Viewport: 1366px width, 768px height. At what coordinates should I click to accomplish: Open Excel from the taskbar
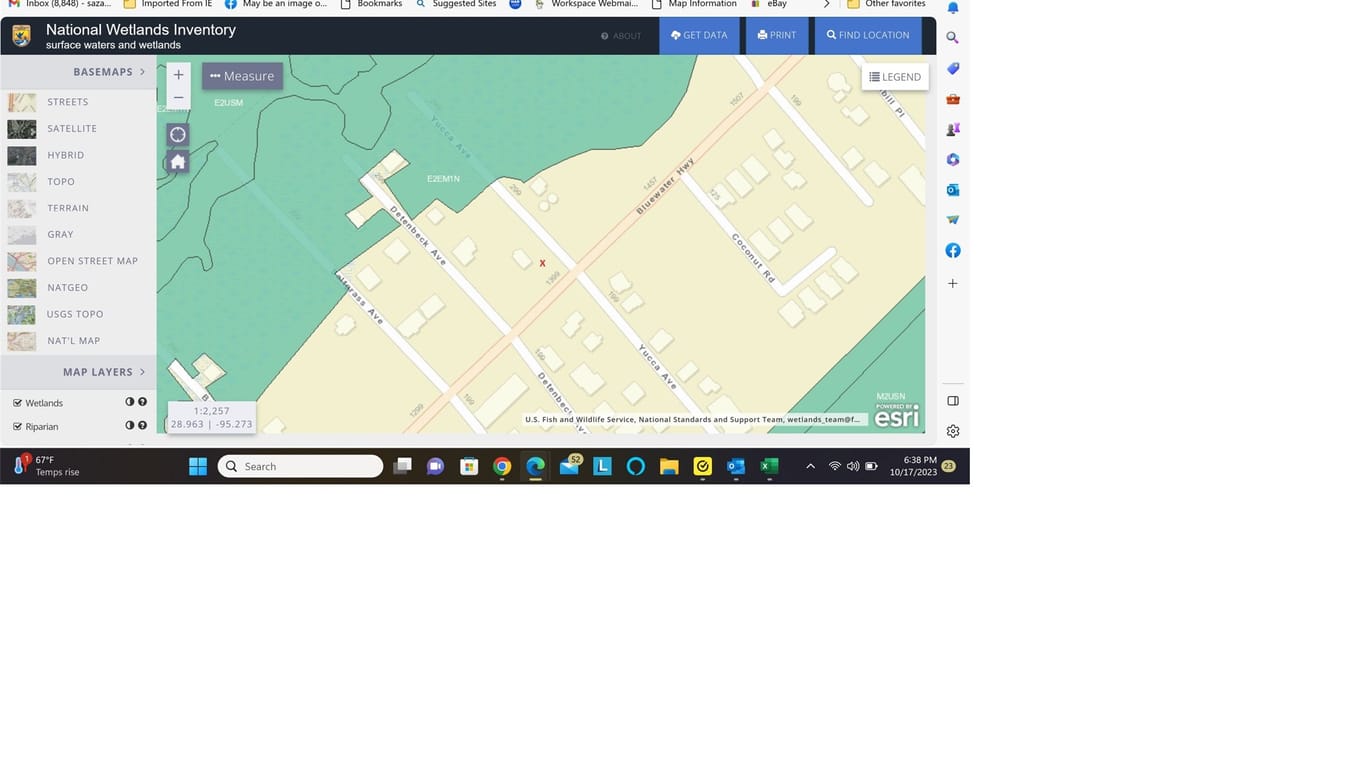tap(769, 466)
